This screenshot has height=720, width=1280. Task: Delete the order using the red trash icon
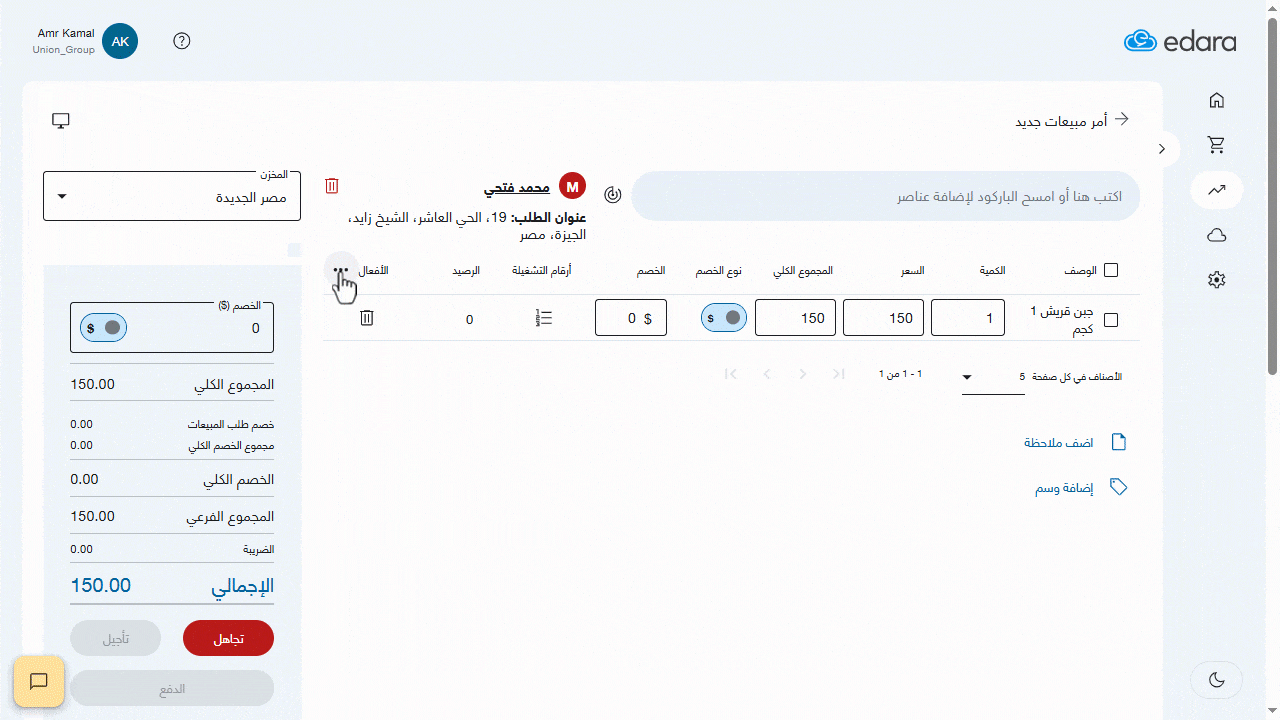(331, 186)
